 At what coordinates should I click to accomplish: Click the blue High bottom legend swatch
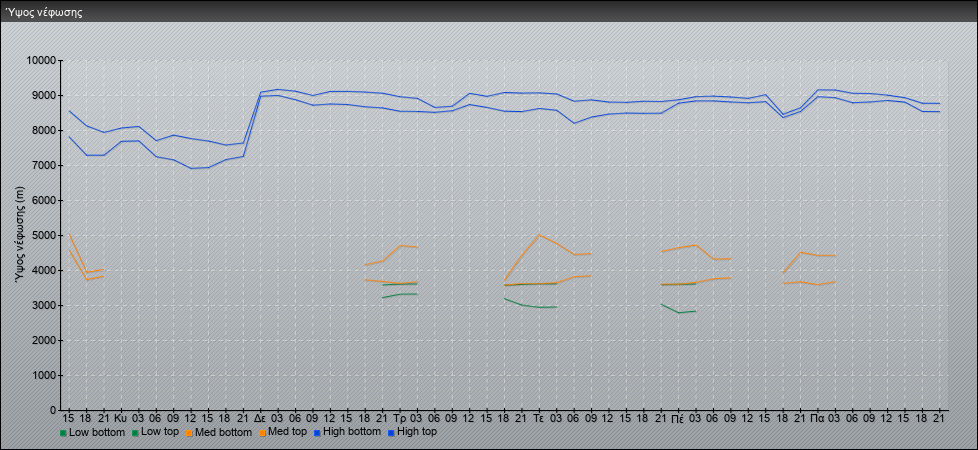pyautogui.click(x=317, y=433)
